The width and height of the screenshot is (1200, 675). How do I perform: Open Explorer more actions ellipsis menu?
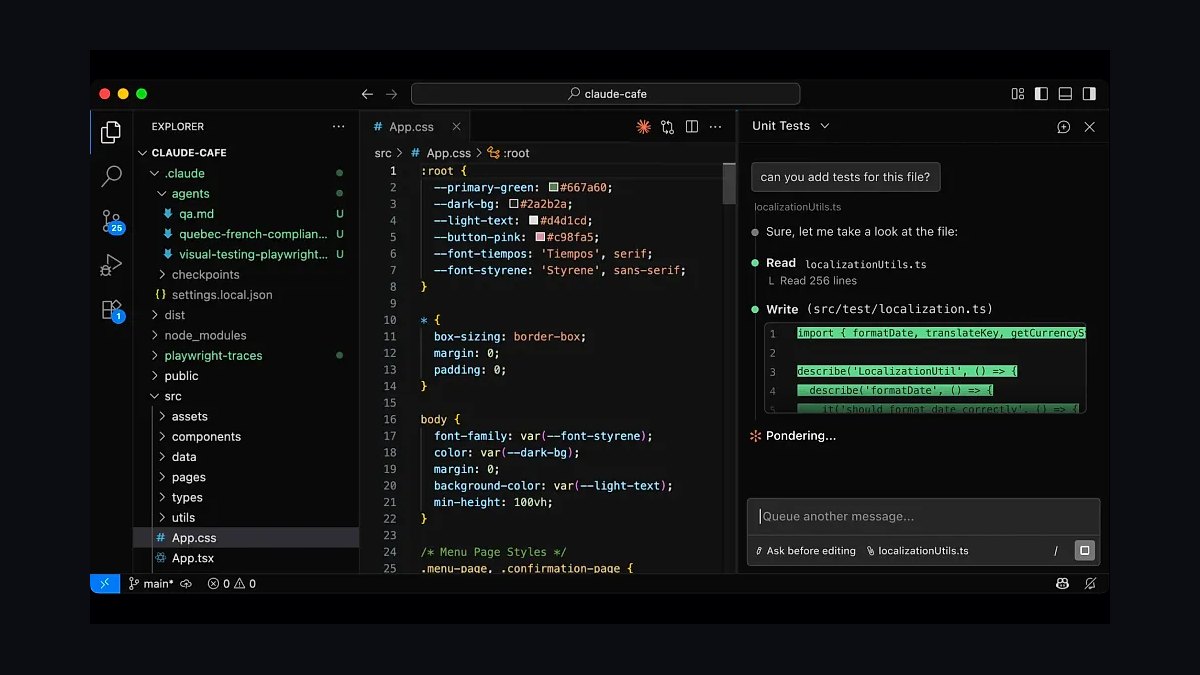coord(338,127)
